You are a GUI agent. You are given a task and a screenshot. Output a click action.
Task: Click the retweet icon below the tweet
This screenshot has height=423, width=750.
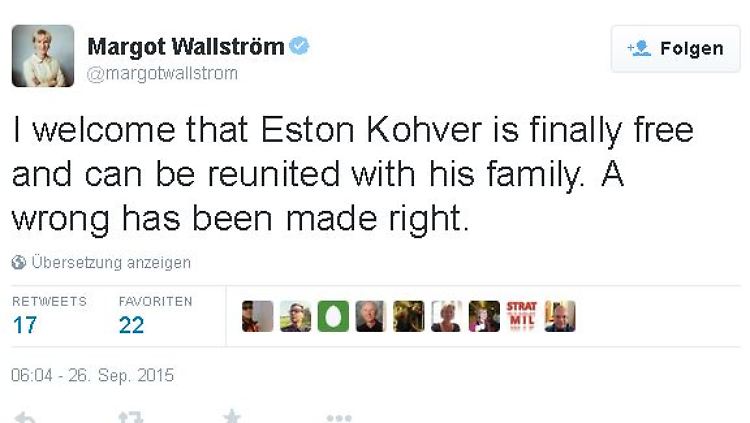[131, 417]
